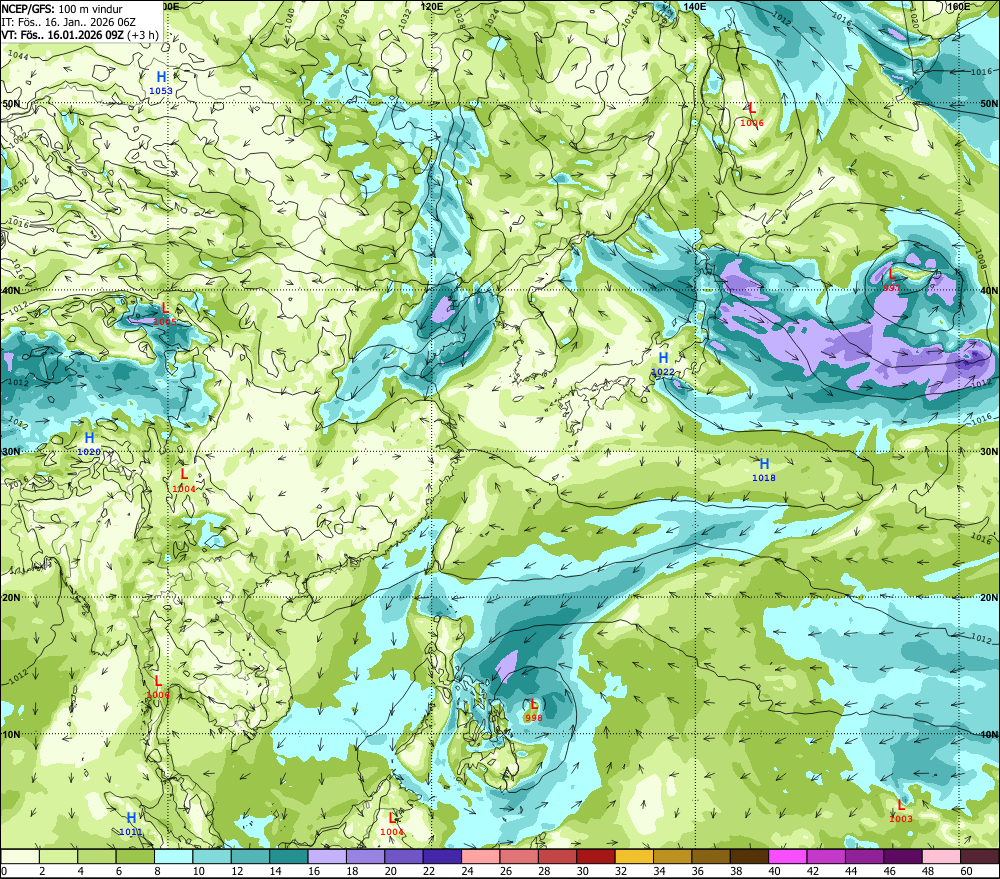Click the L 997 low pressure marker
This screenshot has width=1000, height=879.
(x=892, y=280)
